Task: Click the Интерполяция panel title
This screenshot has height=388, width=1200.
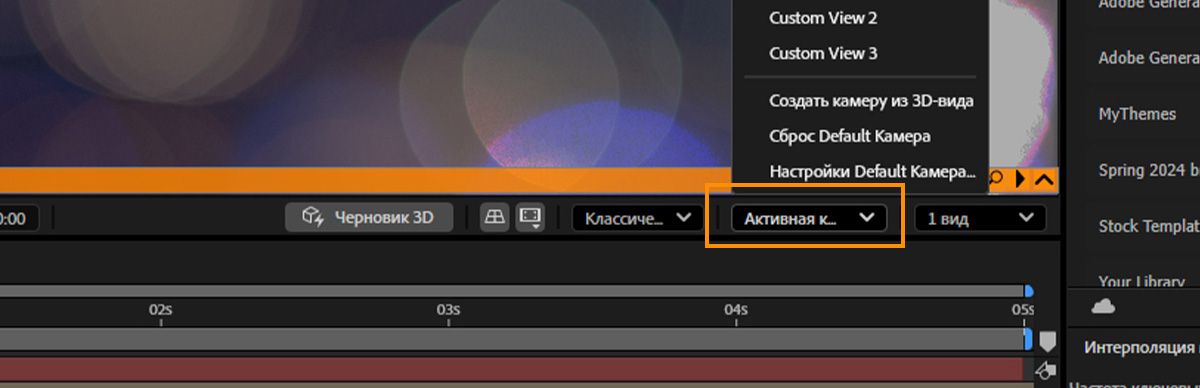Action: (x=1141, y=348)
